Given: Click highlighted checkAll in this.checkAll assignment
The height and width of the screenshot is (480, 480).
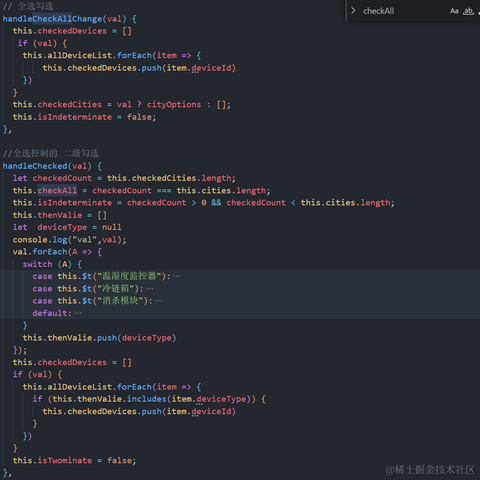Looking at the screenshot, I should [57, 190].
